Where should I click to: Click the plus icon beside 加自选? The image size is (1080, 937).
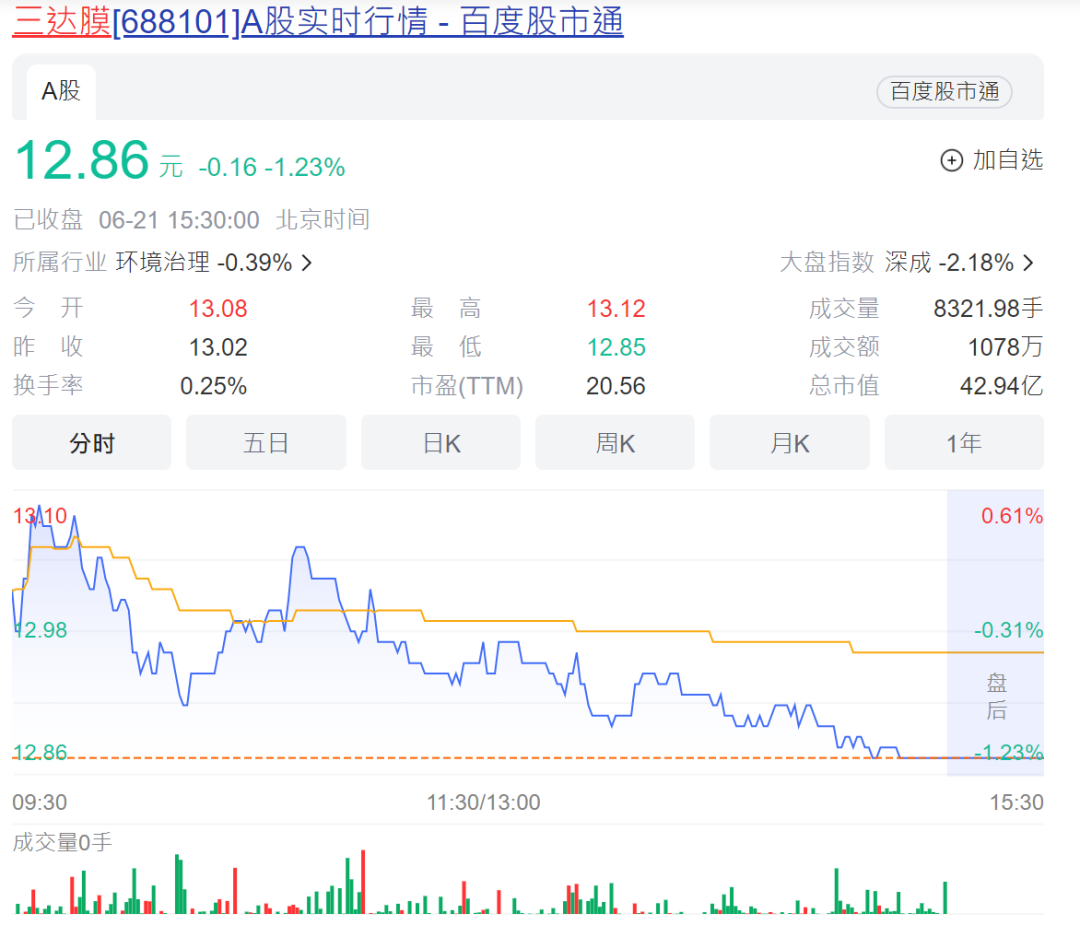click(x=951, y=160)
